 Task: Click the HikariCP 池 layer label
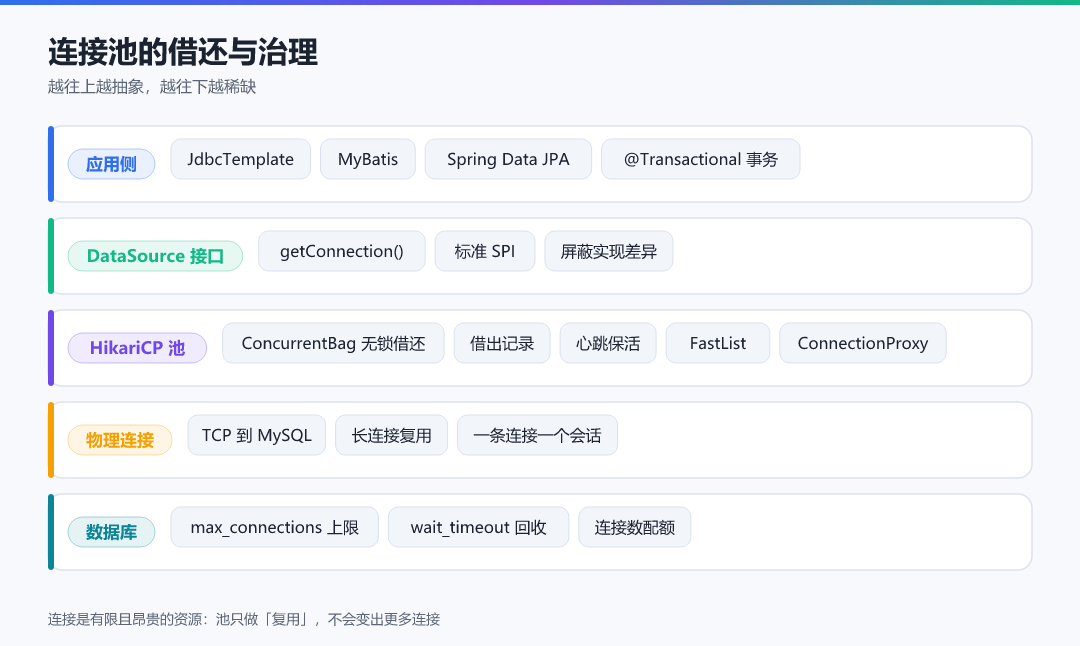point(137,348)
